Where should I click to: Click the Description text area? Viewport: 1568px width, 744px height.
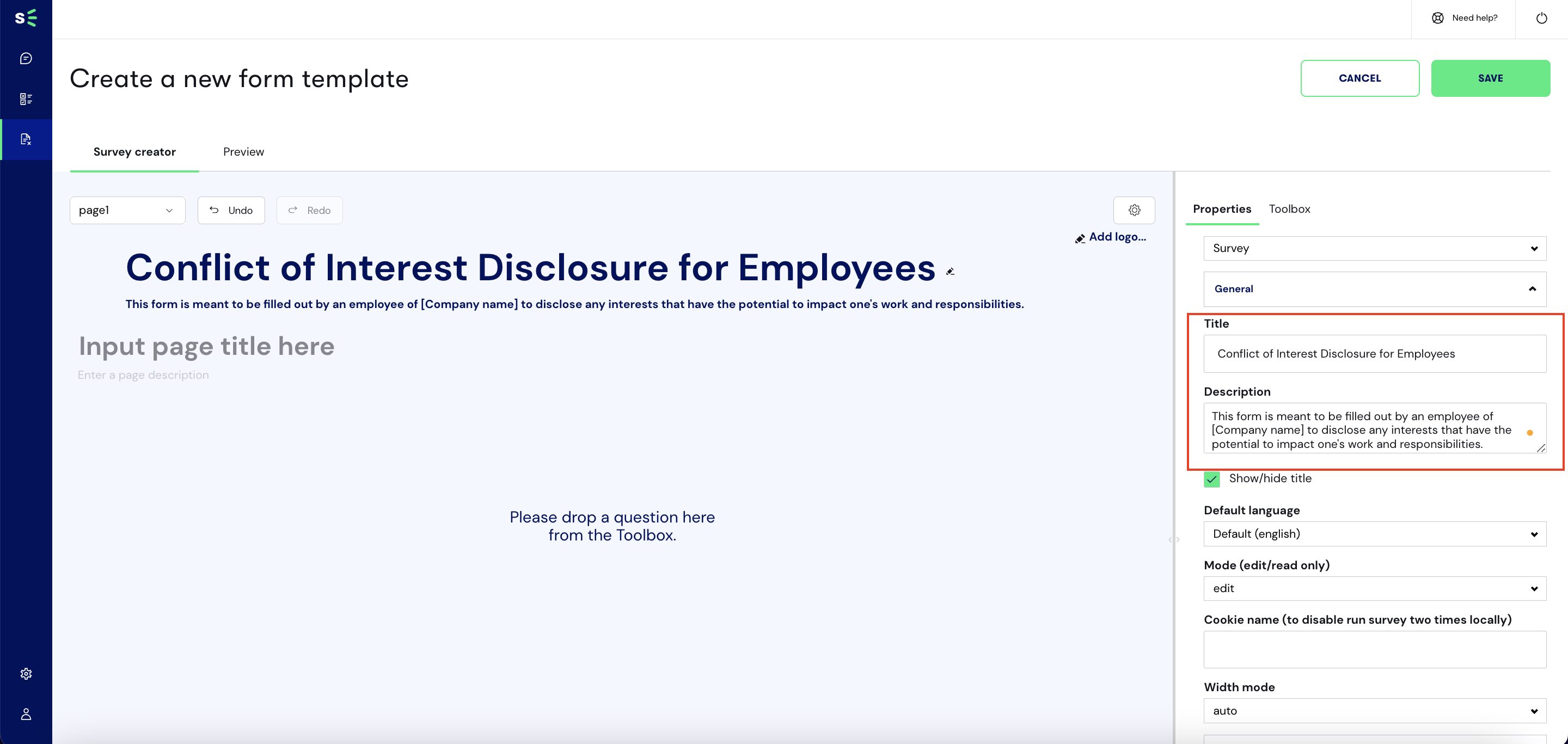point(1375,428)
